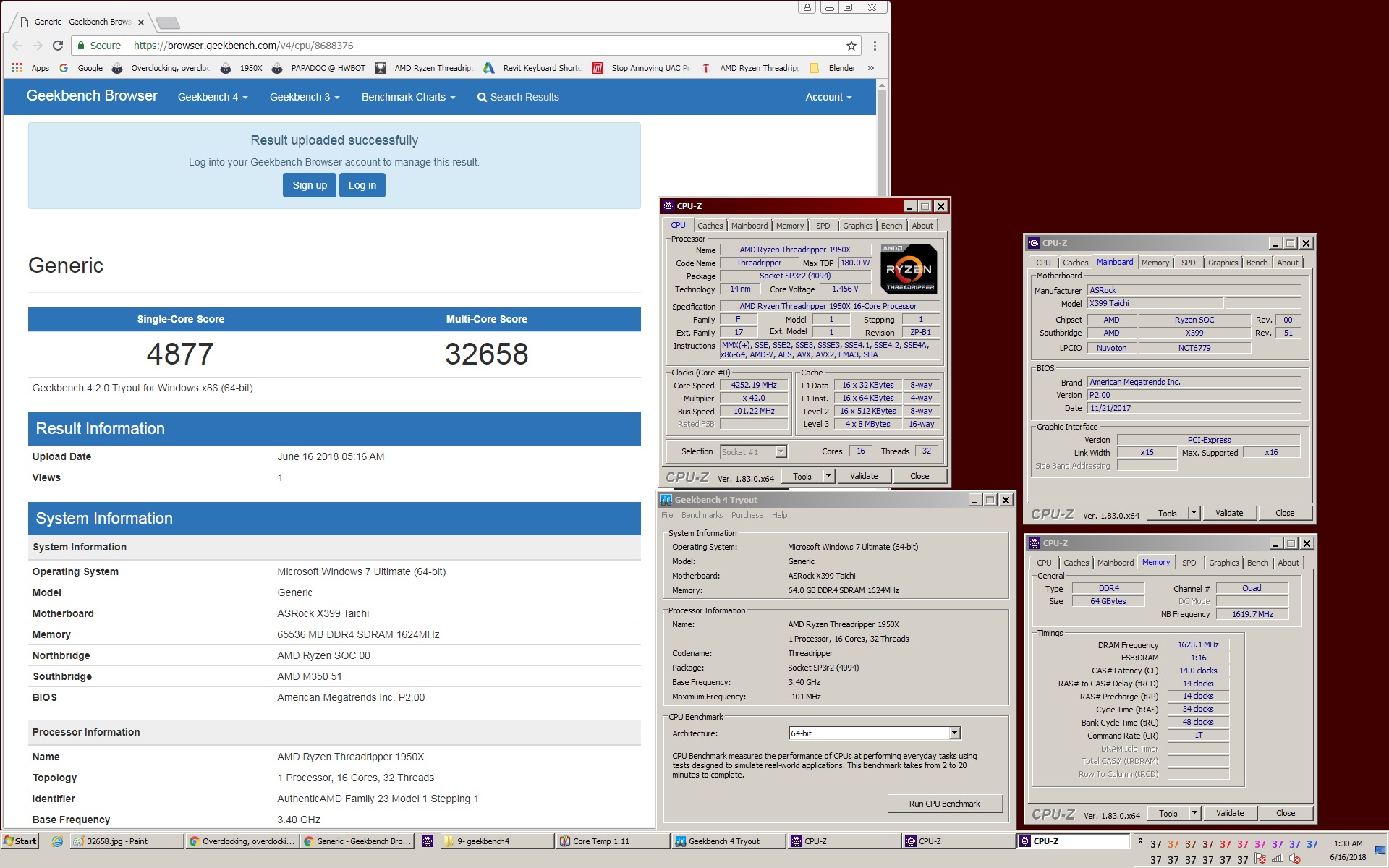Close the Generic - Geekbench browser tab
Image resolution: width=1389 pixels, height=868 pixels.
click(x=141, y=22)
